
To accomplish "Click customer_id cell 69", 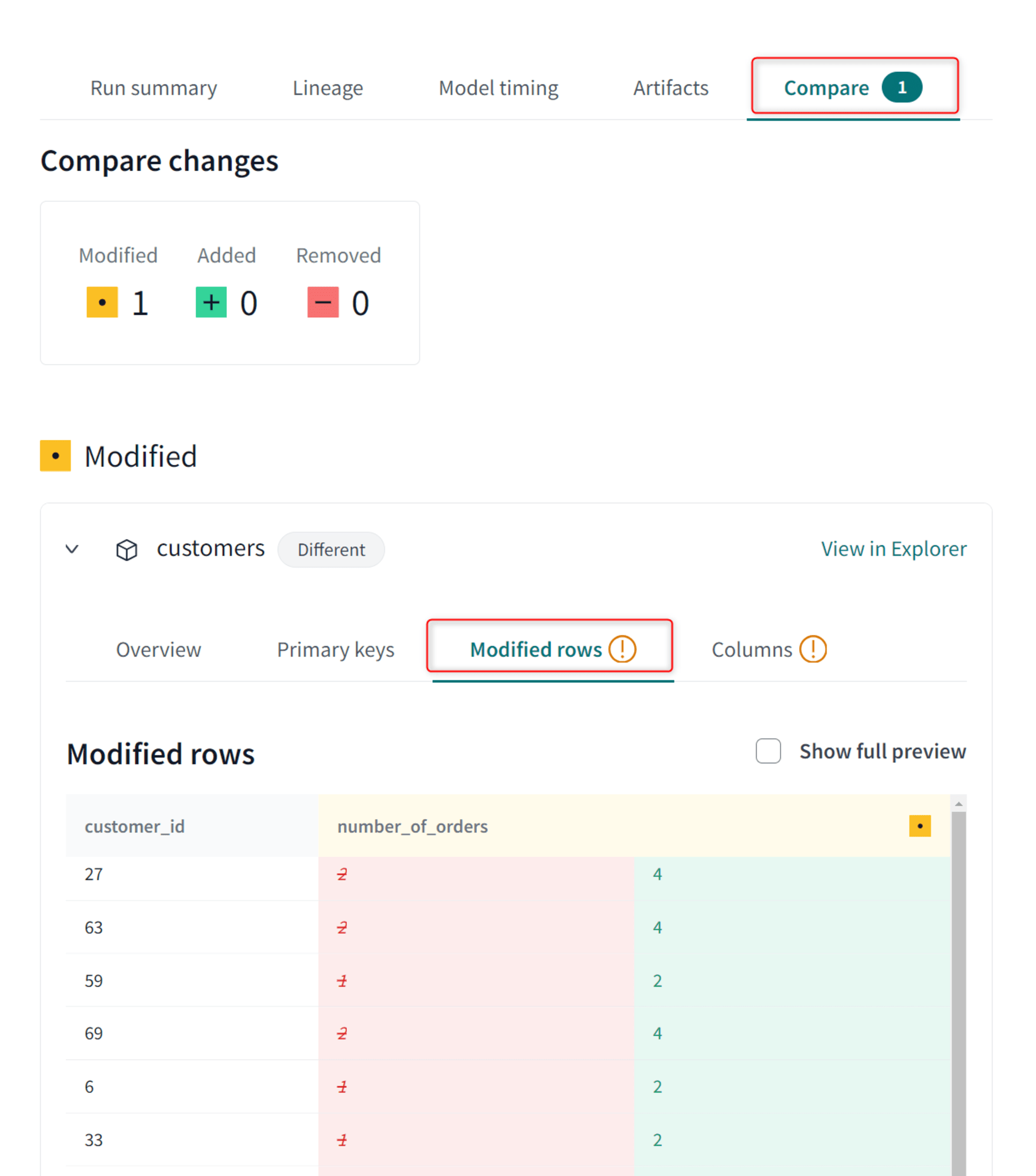I will (x=192, y=1033).
